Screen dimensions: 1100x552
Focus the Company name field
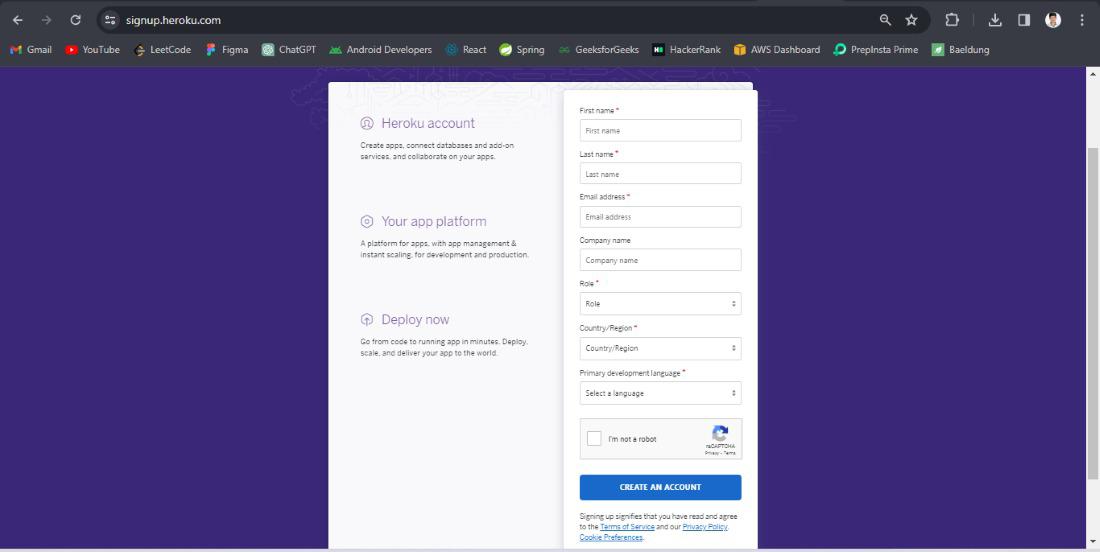(x=660, y=260)
